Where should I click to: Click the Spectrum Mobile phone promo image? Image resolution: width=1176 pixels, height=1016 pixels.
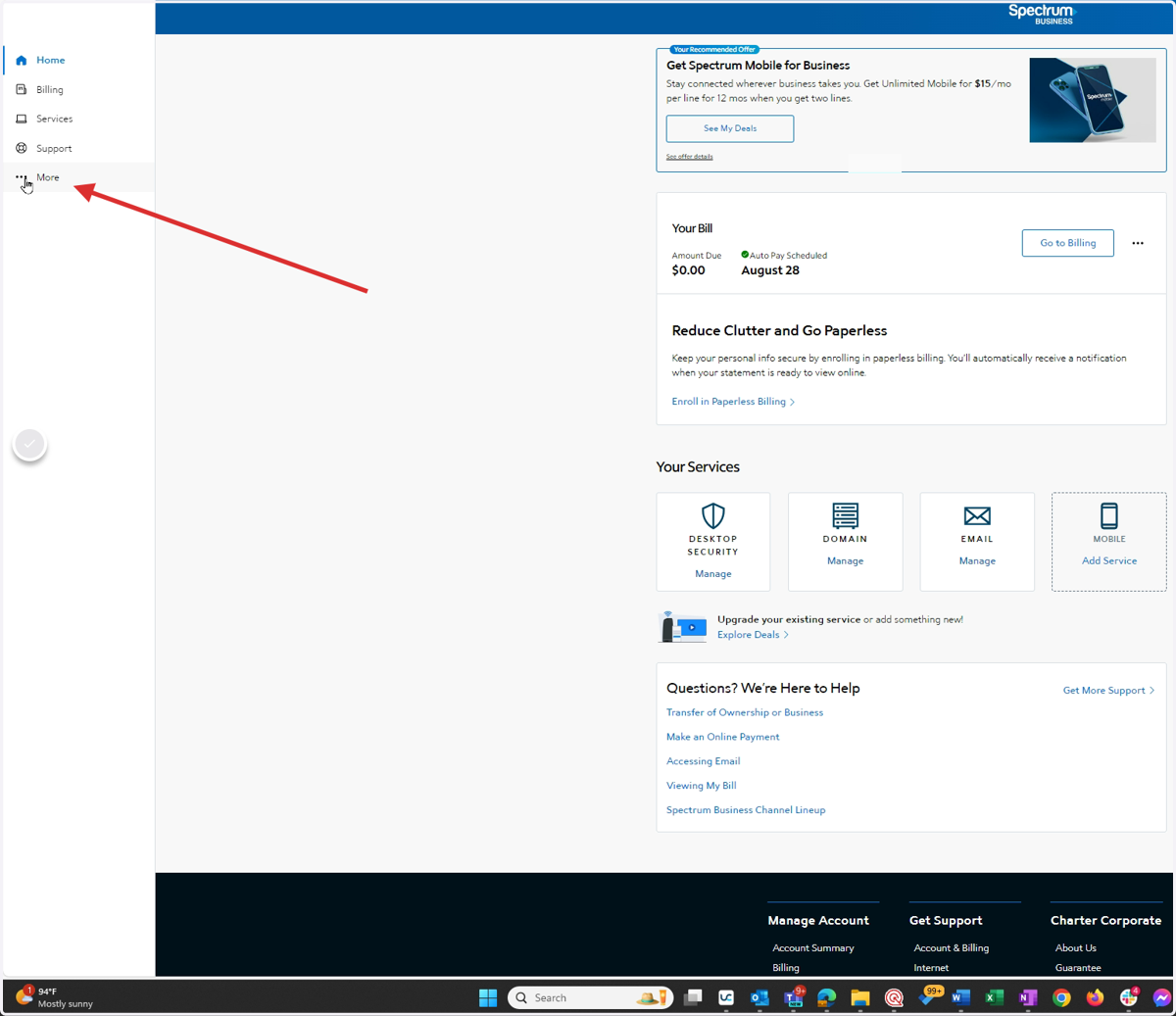[x=1093, y=100]
